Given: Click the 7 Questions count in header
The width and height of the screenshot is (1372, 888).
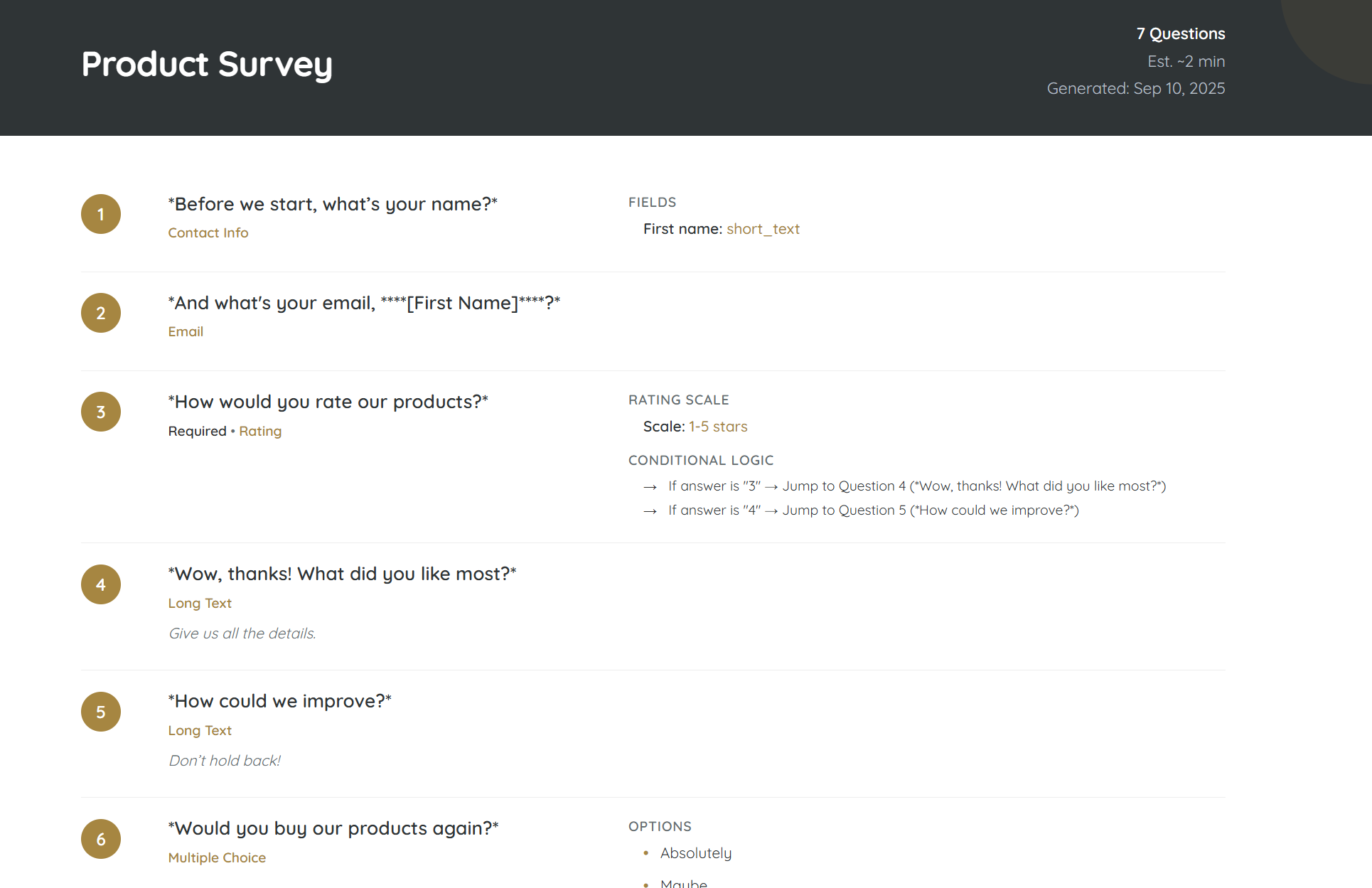Looking at the screenshot, I should pos(1180,33).
